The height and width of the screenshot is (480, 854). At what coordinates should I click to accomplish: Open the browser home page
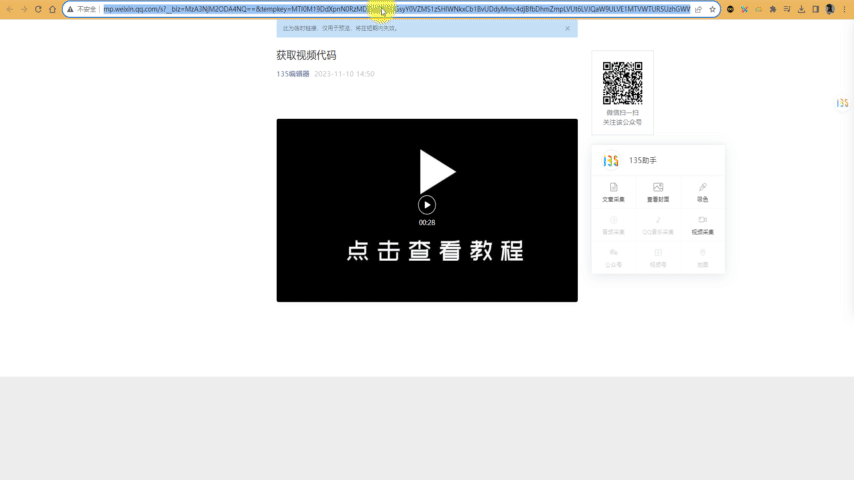coord(52,9)
